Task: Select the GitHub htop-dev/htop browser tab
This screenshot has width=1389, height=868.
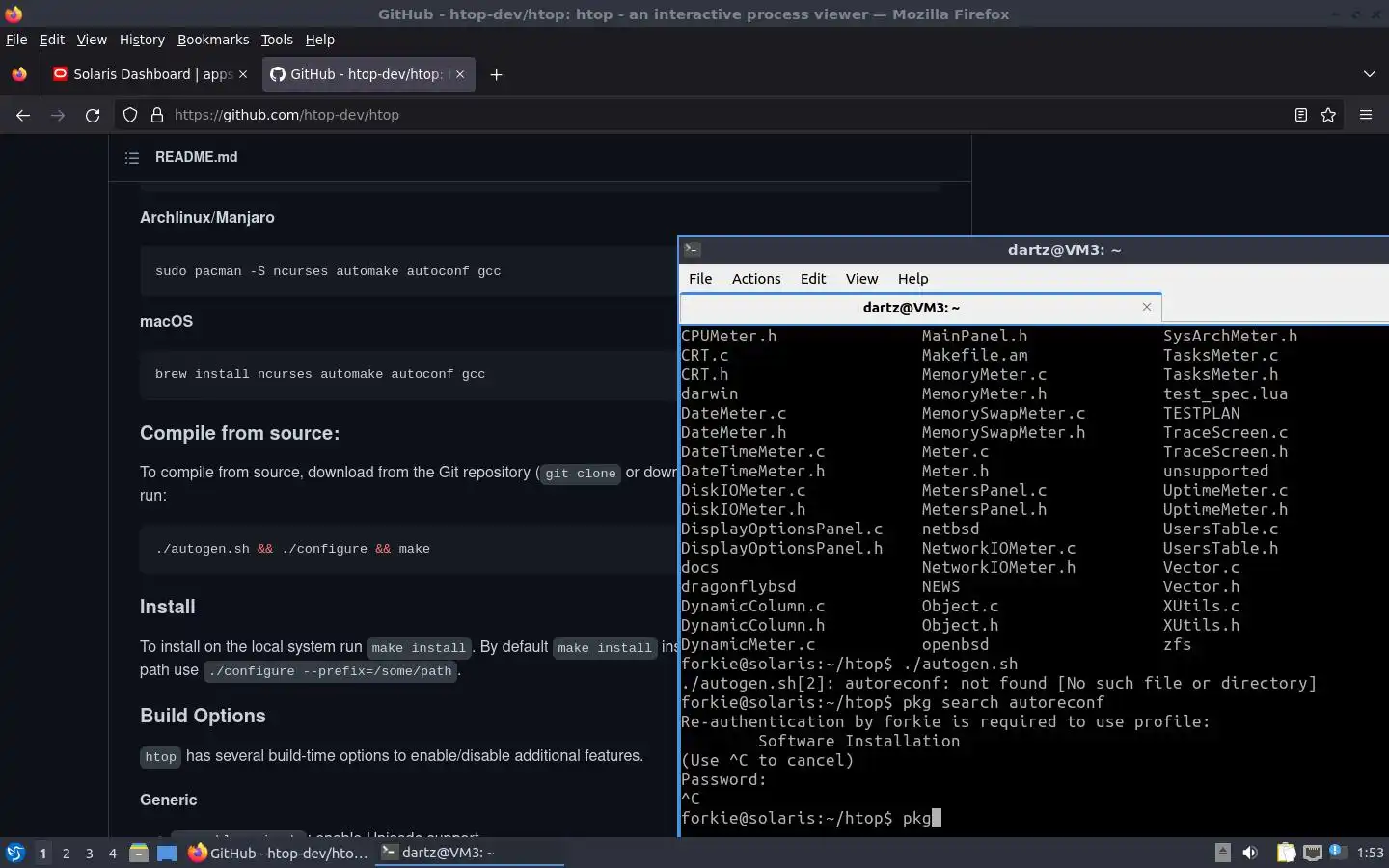Action: (368, 74)
